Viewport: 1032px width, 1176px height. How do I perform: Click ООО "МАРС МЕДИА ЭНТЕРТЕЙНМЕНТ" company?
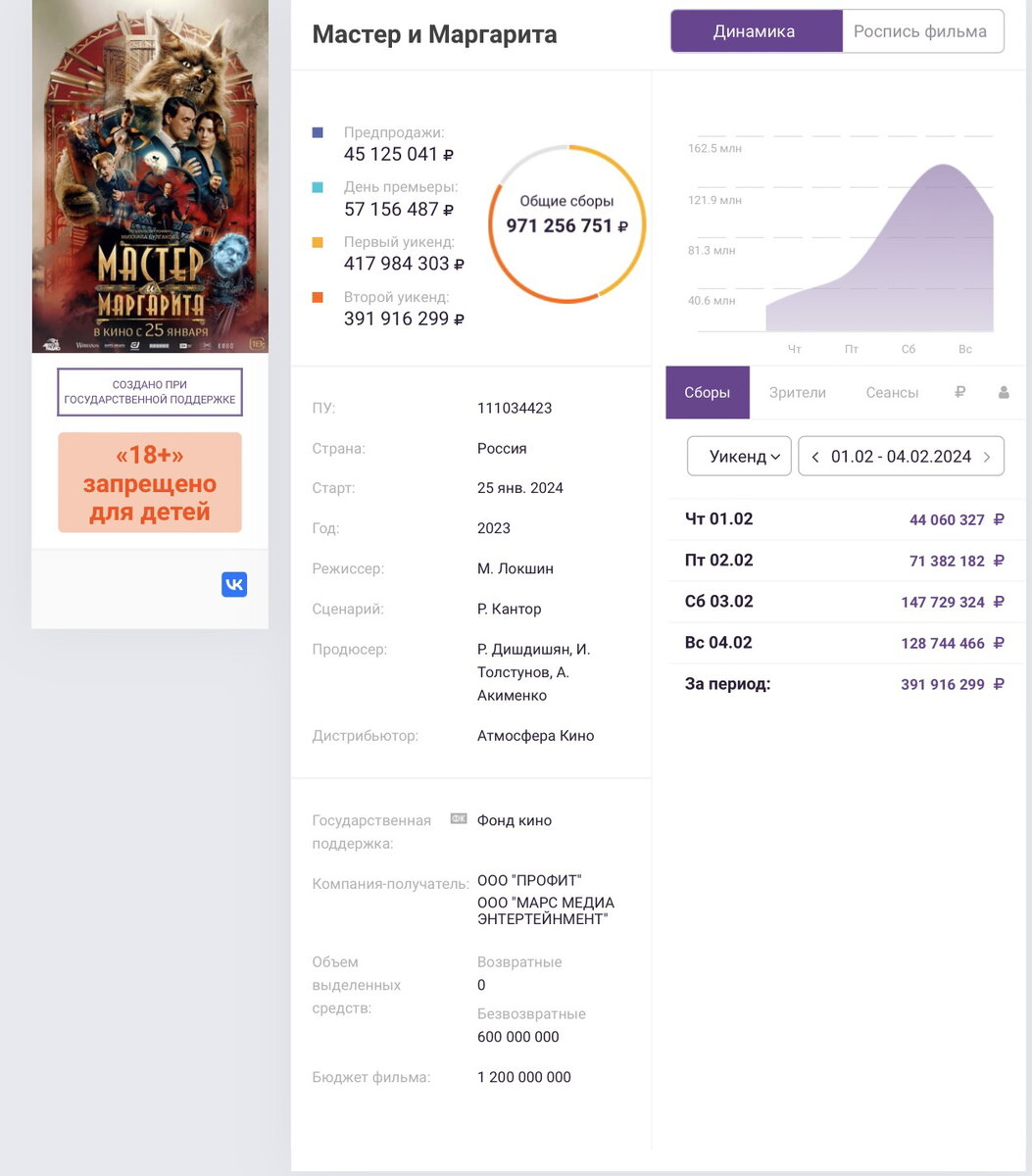point(546,911)
